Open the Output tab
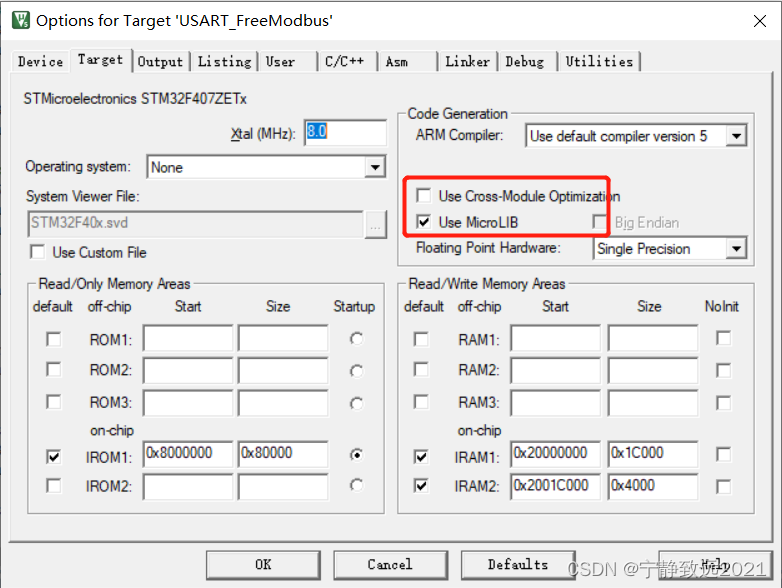This screenshot has height=588, width=782. 161,62
